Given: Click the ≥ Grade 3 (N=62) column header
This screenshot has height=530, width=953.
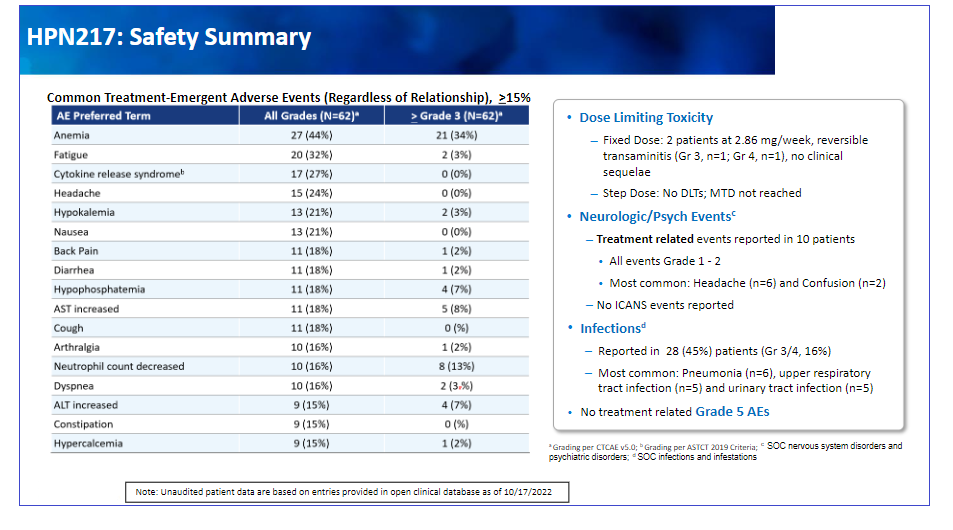Looking at the screenshot, I should [x=455, y=116].
